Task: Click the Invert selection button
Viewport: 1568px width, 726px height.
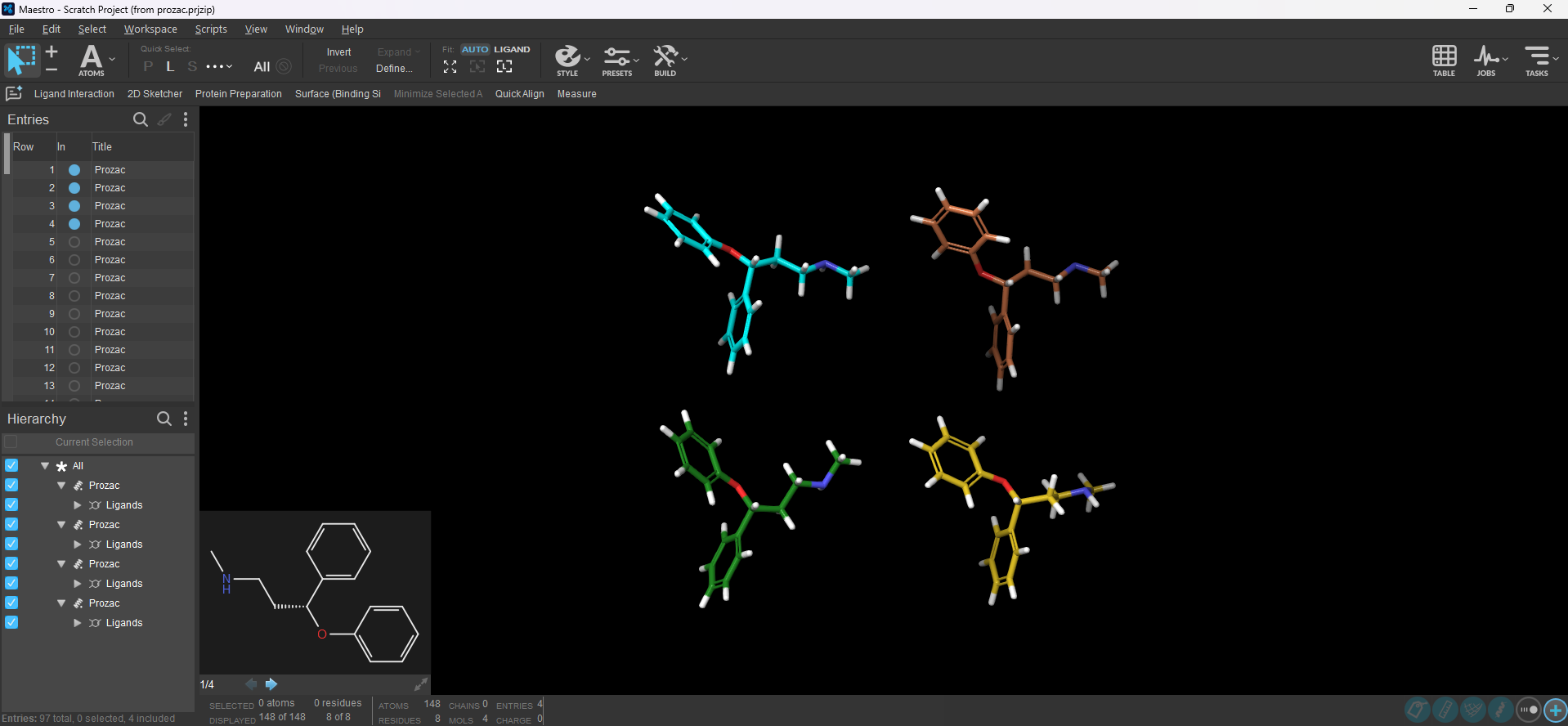Action: [338, 52]
